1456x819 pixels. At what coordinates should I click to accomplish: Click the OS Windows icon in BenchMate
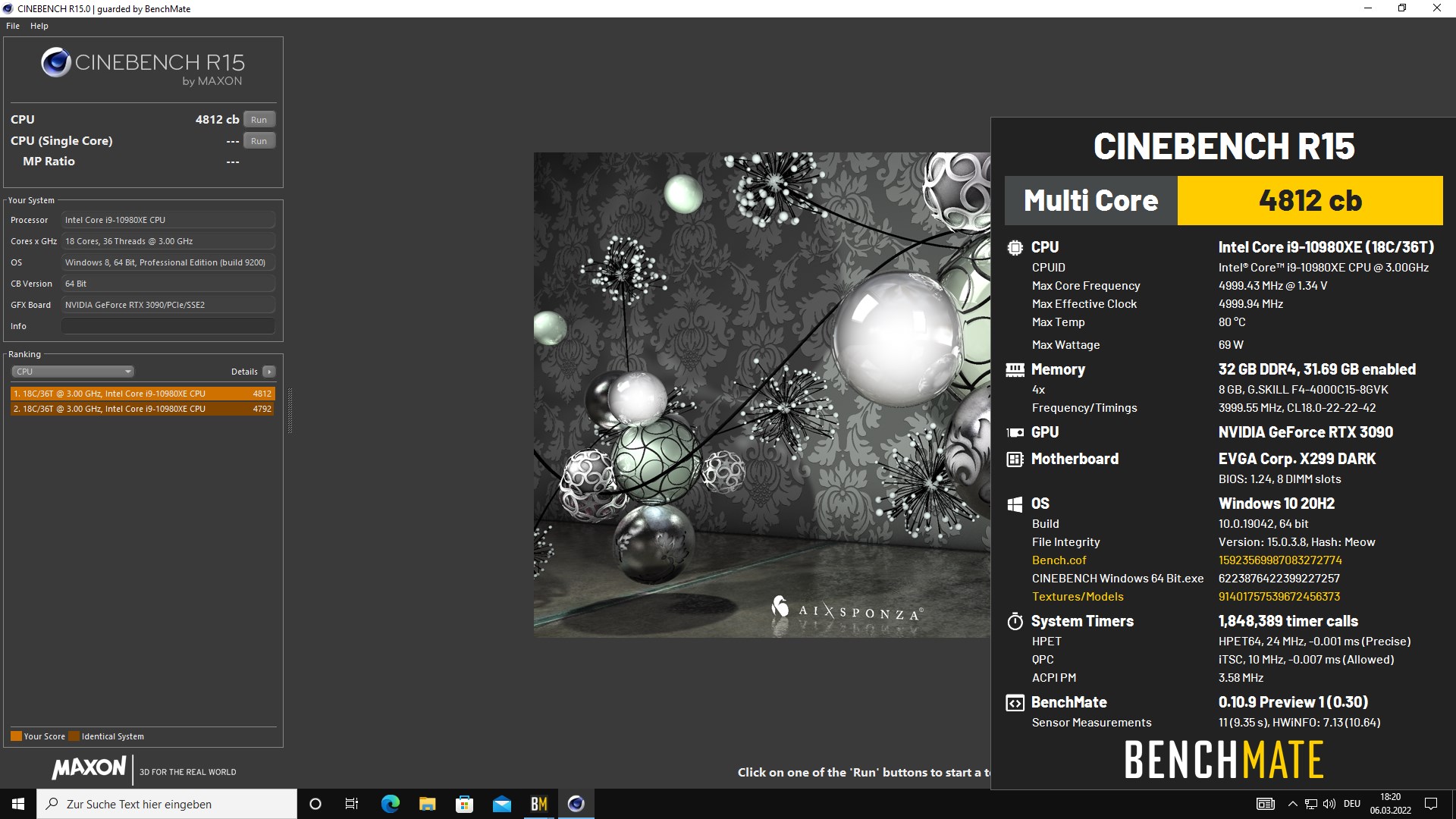point(1015,504)
